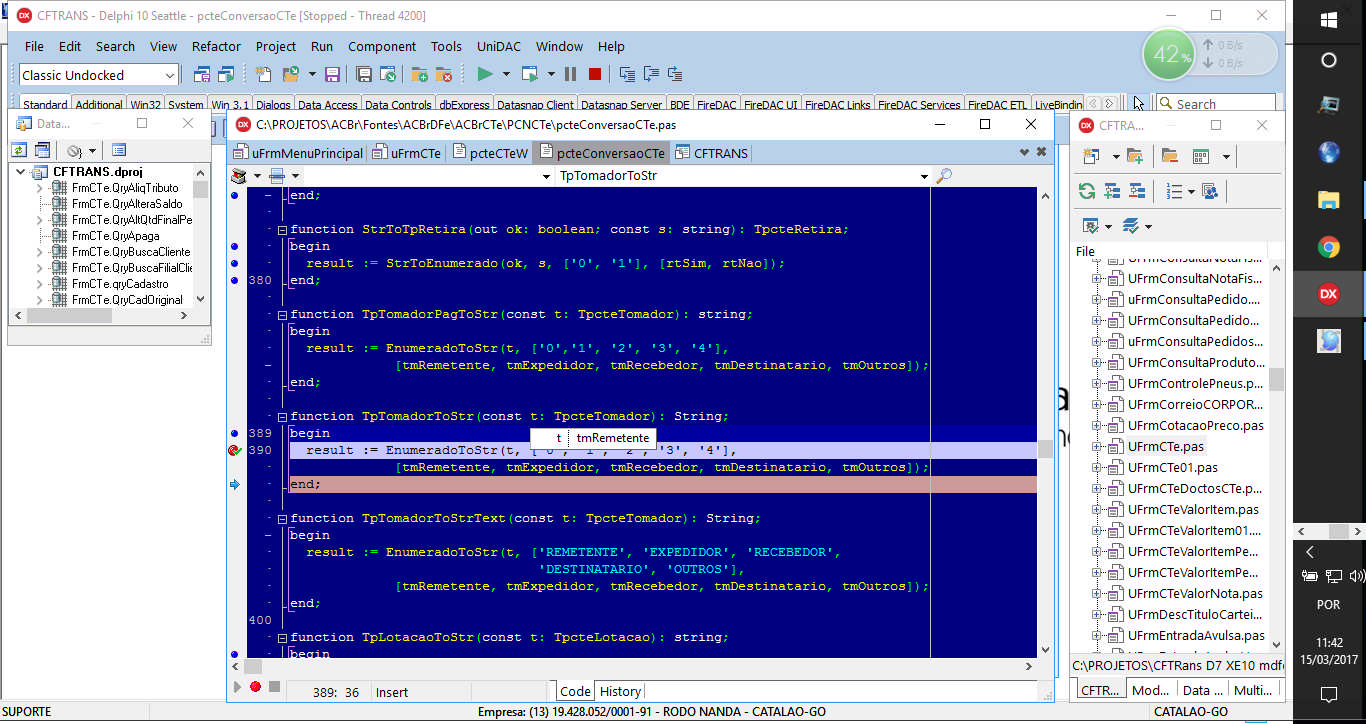
Task: Open the File menu
Action: (34, 46)
